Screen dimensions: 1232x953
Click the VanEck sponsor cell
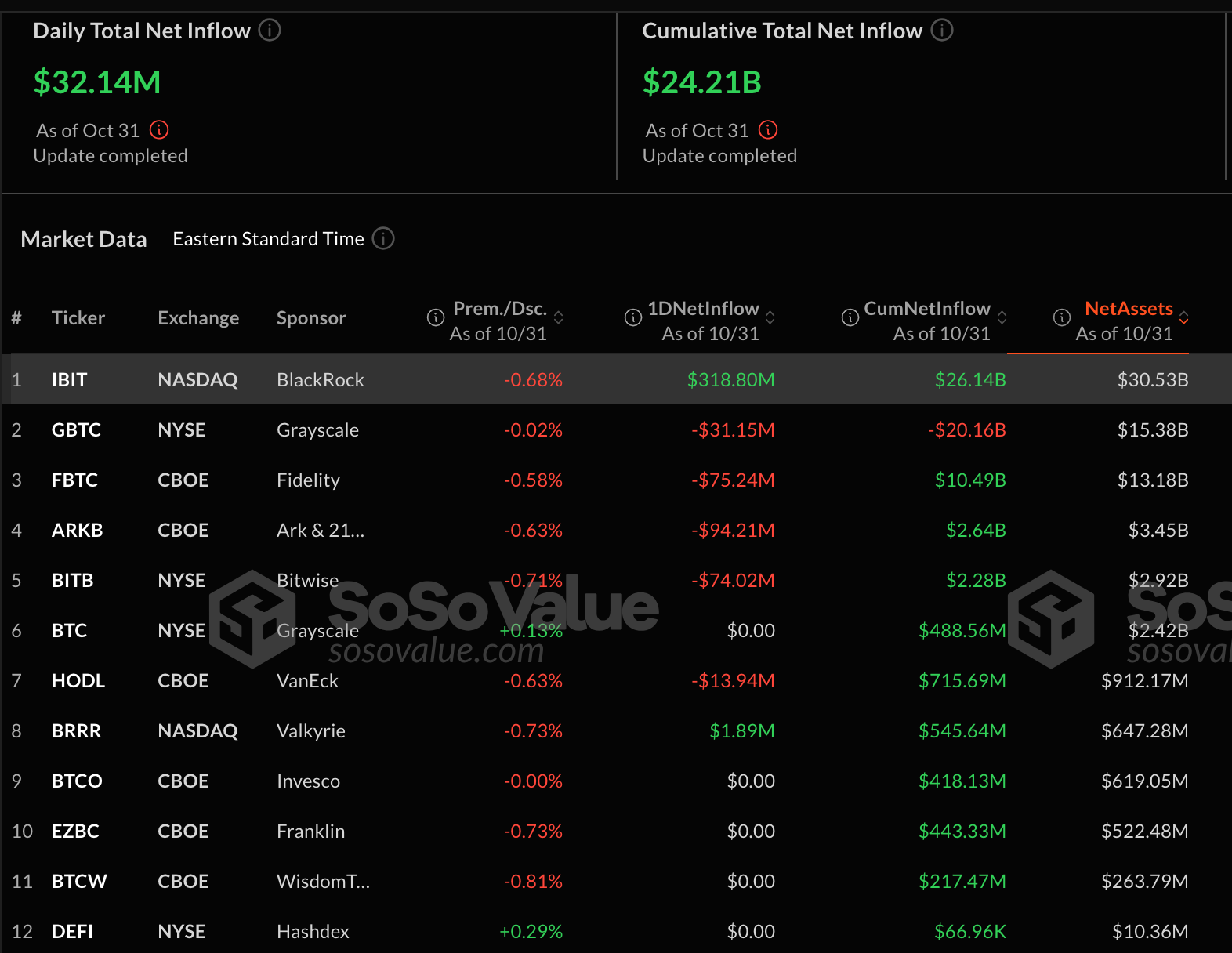click(307, 680)
